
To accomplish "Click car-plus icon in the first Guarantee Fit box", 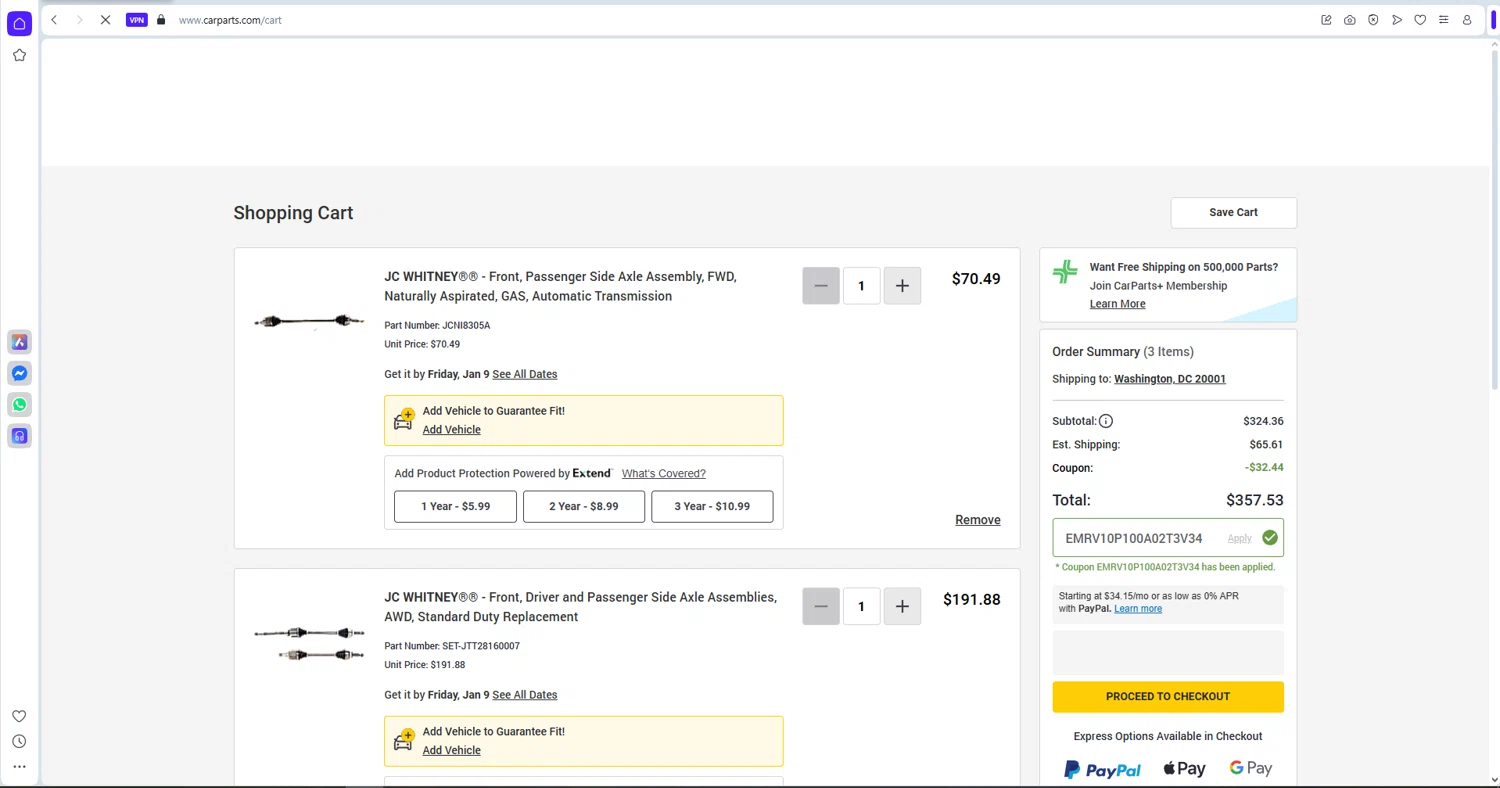I will click(x=404, y=420).
